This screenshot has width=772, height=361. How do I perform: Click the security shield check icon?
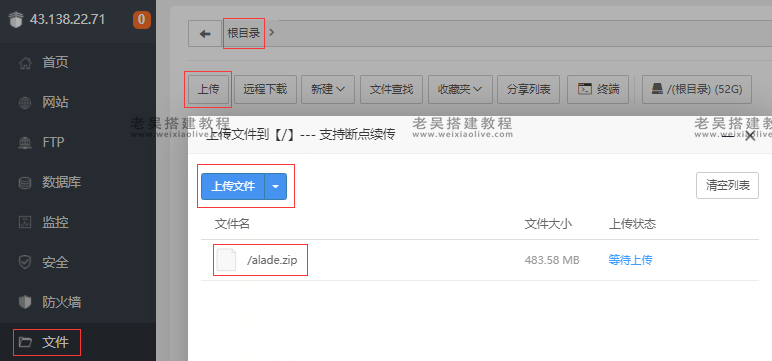[x=25, y=263]
